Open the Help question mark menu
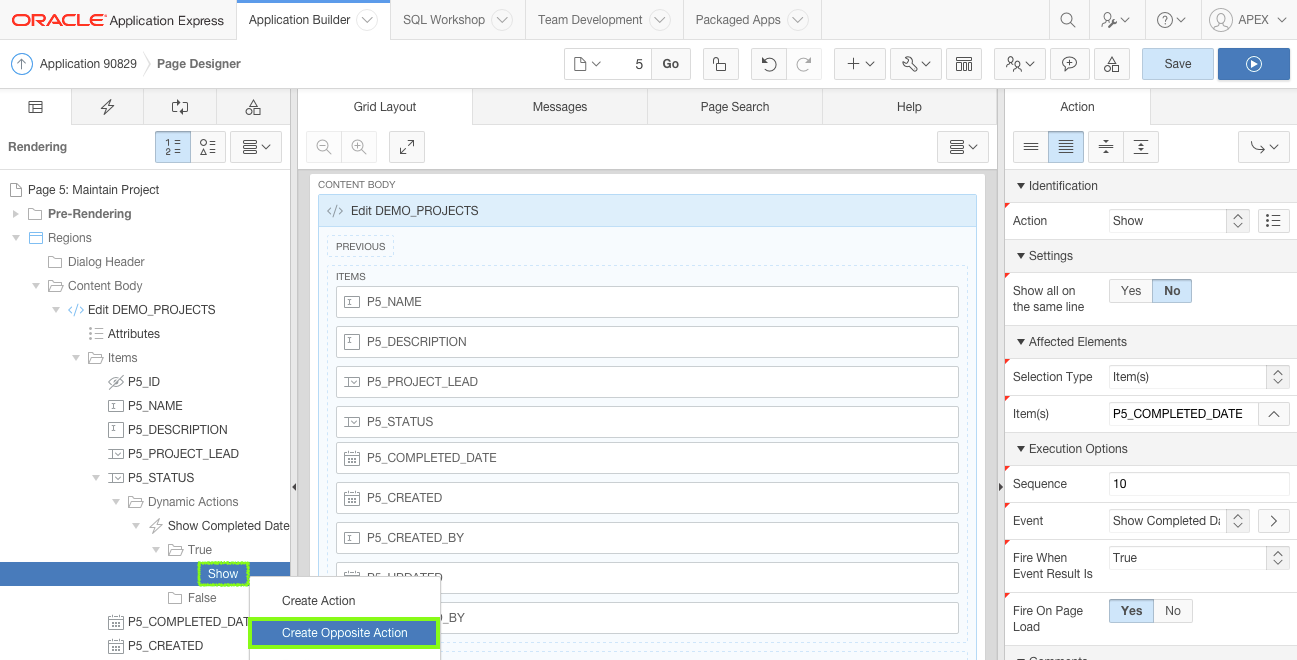Screen dimensions: 1297x660 (1171, 20)
